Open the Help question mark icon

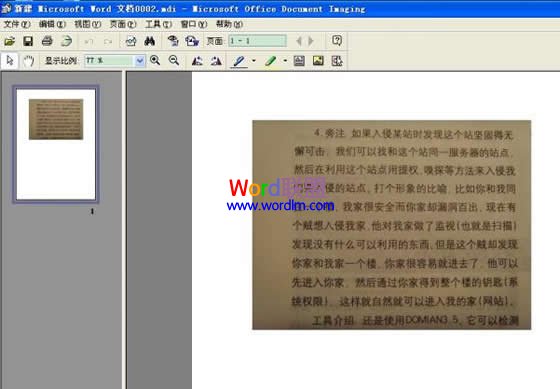[337, 41]
